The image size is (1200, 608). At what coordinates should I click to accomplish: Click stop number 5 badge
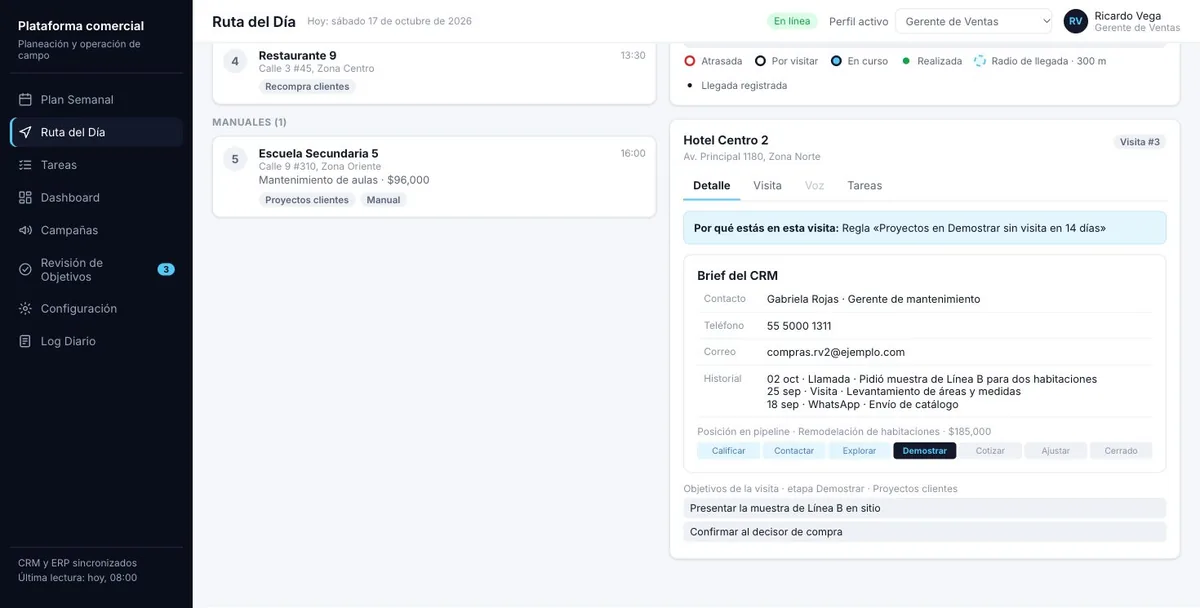click(235, 159)
